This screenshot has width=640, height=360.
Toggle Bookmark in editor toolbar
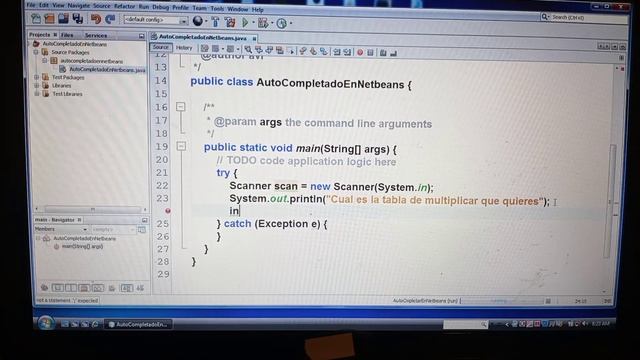point(323,51)
